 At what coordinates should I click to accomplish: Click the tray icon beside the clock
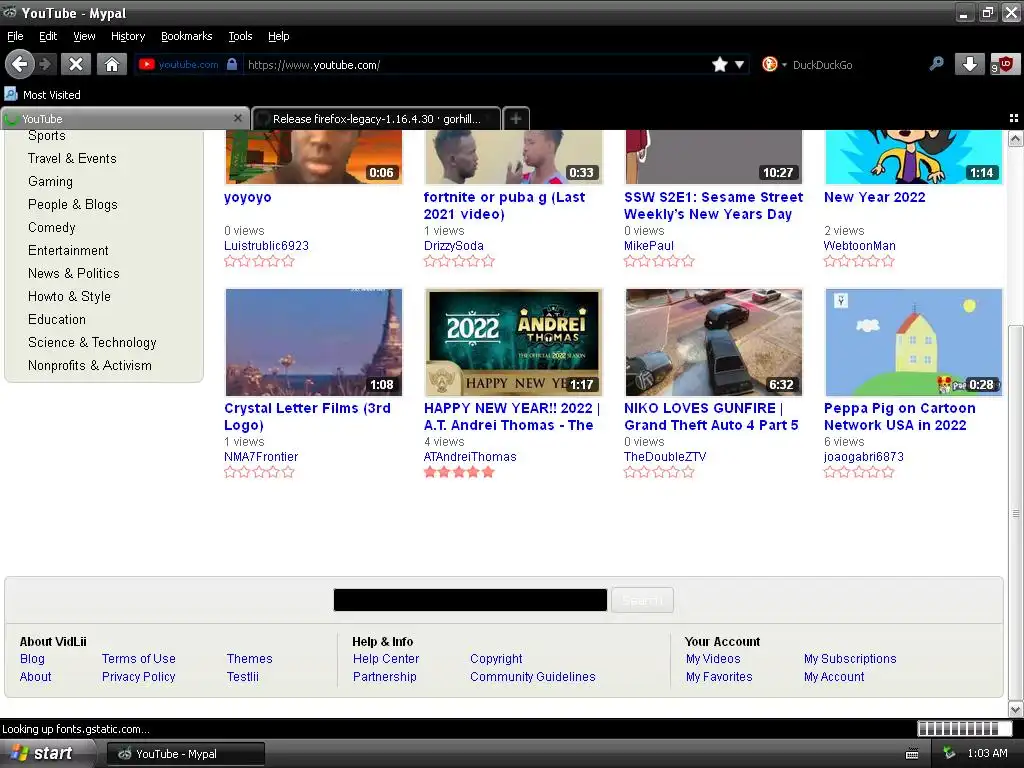click(949, 754)
